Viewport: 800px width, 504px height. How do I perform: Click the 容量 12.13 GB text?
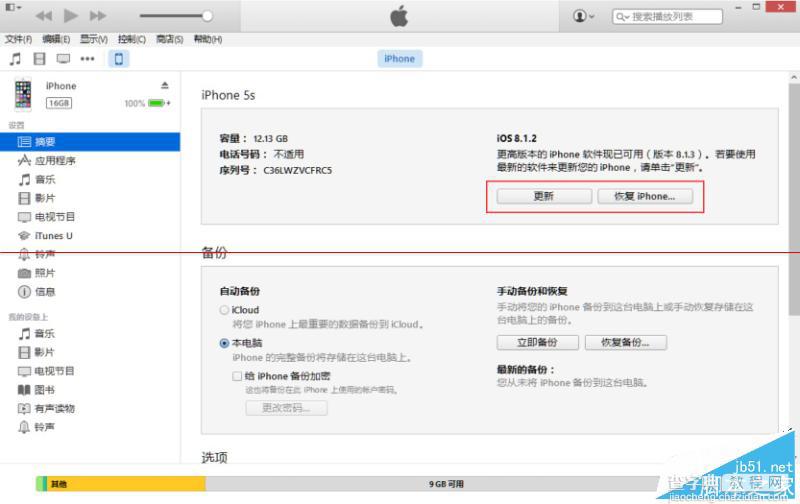point(254,139)
